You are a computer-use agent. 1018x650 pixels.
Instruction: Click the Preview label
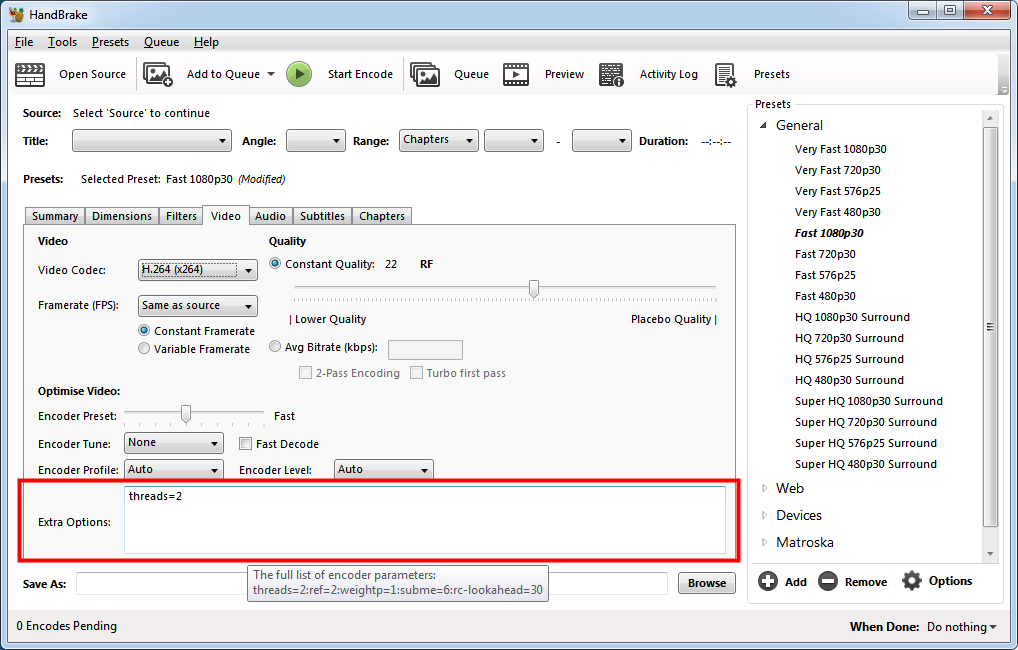(564, 74)
